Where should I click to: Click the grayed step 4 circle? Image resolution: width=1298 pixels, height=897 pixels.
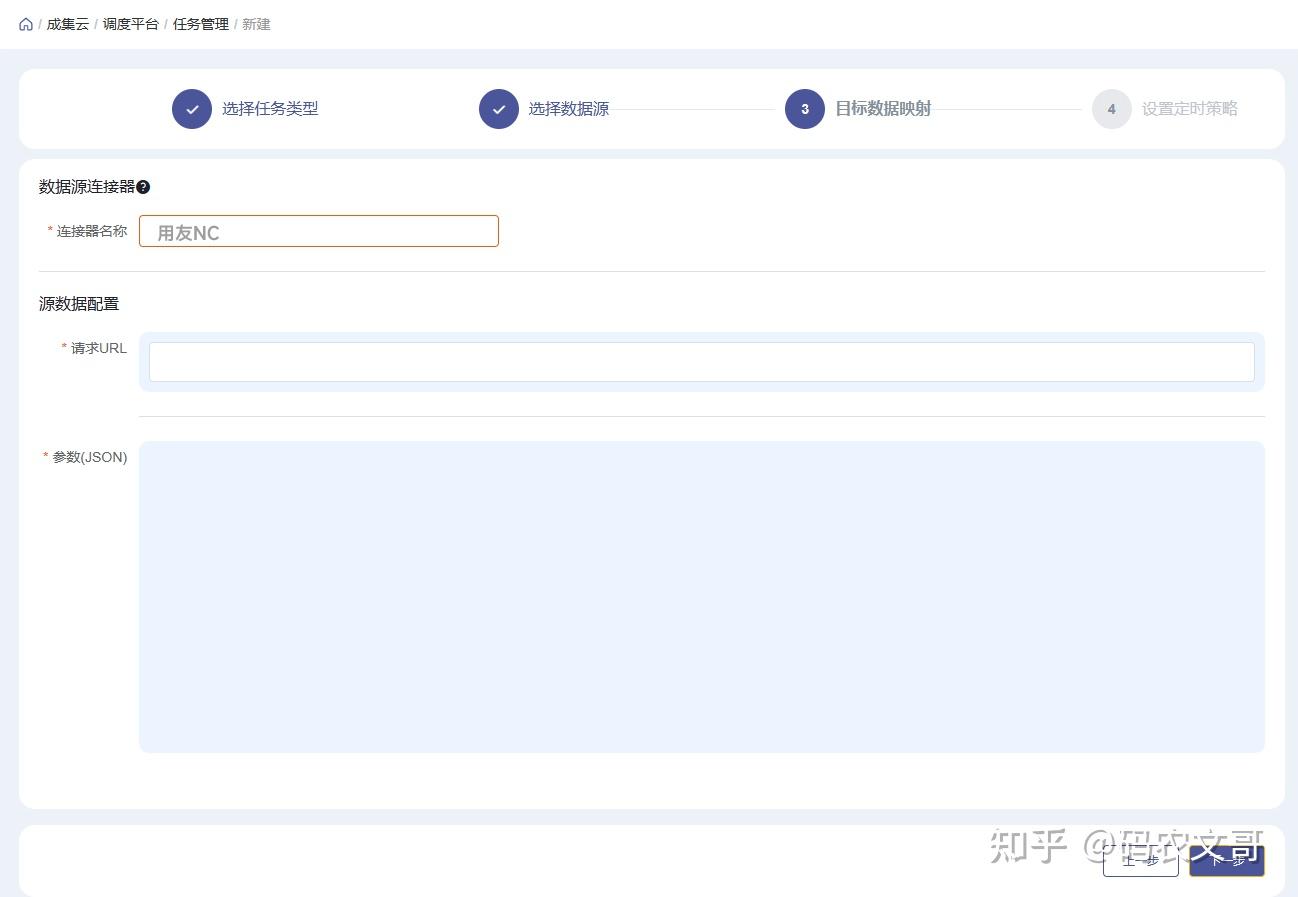[1111, 109]
